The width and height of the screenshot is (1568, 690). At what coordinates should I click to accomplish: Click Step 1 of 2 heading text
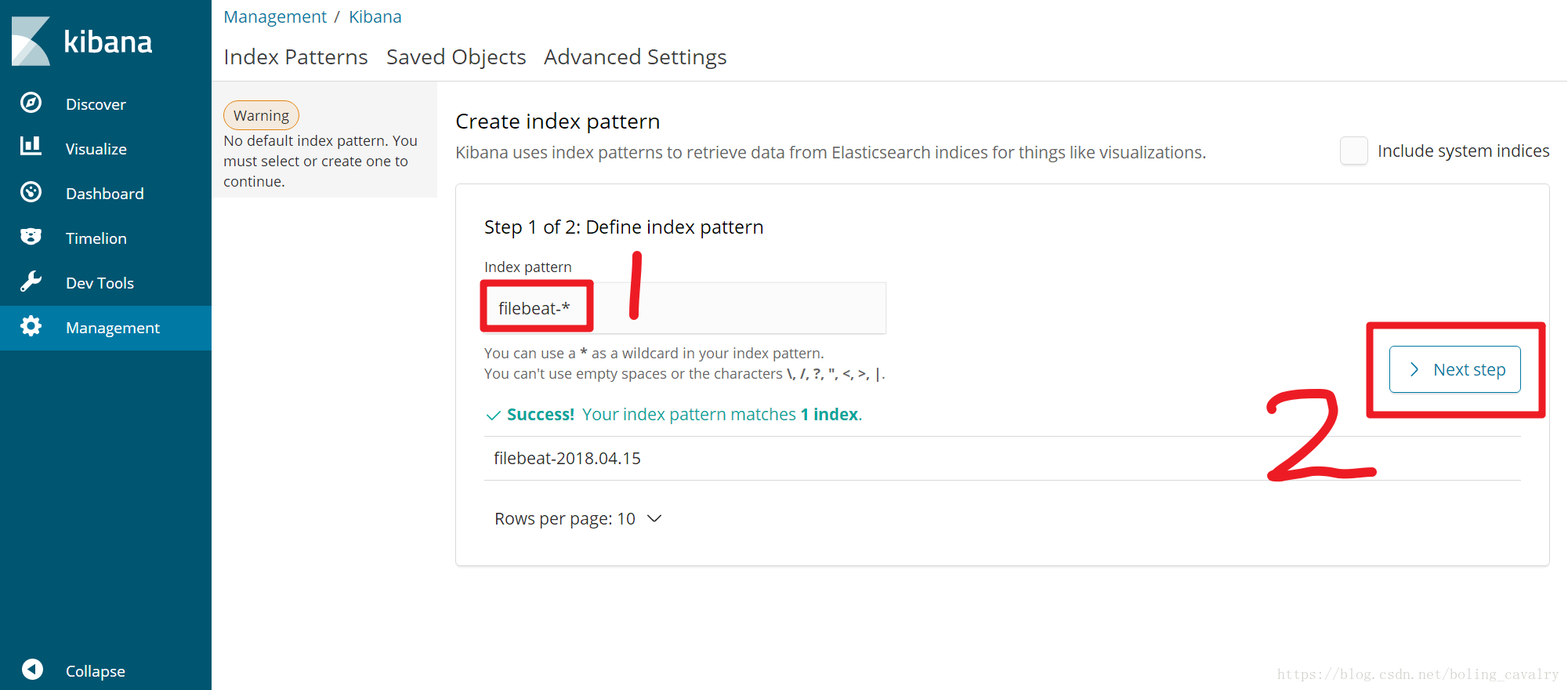[624, 227]
